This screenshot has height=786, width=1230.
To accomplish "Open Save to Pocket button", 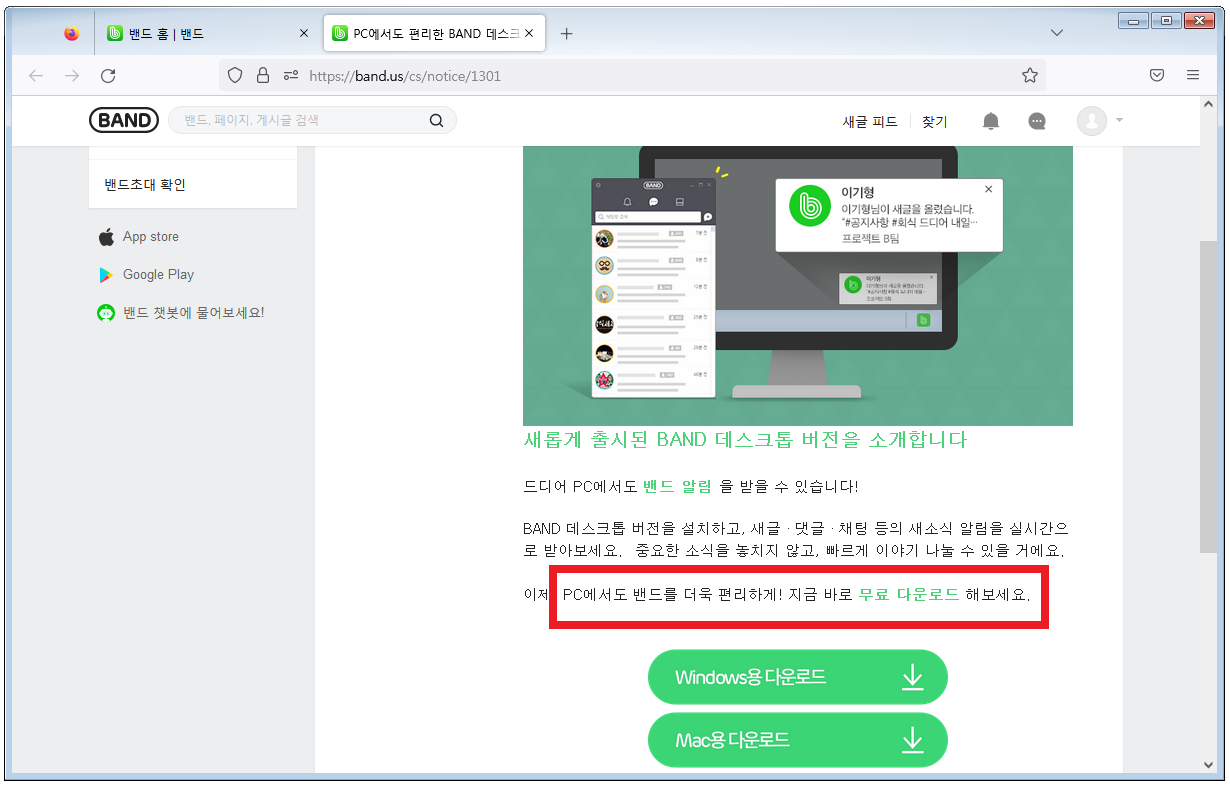I will [1156, 75].
